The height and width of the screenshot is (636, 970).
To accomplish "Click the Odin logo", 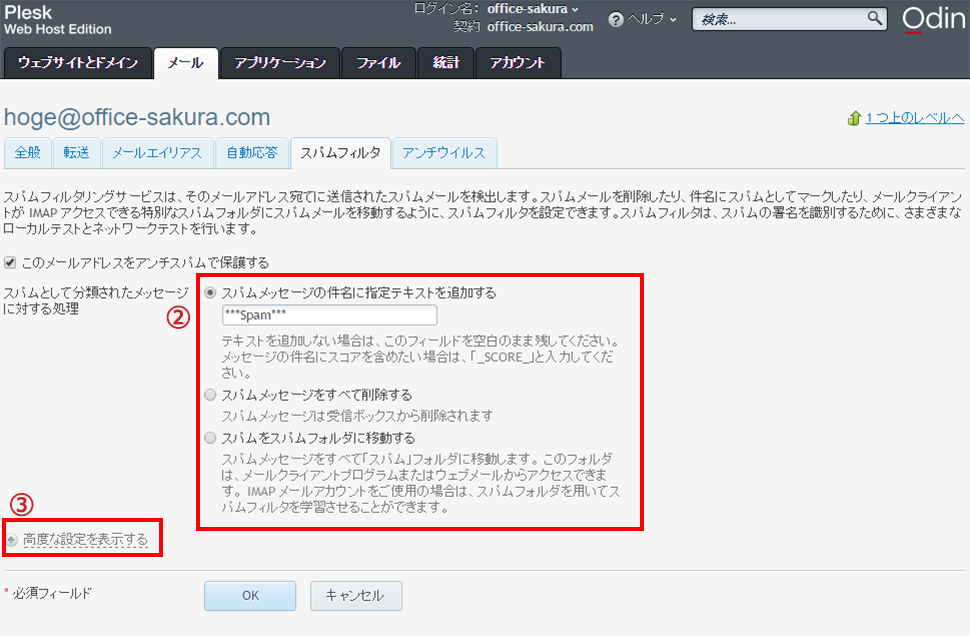I will [x=933, y=19].
